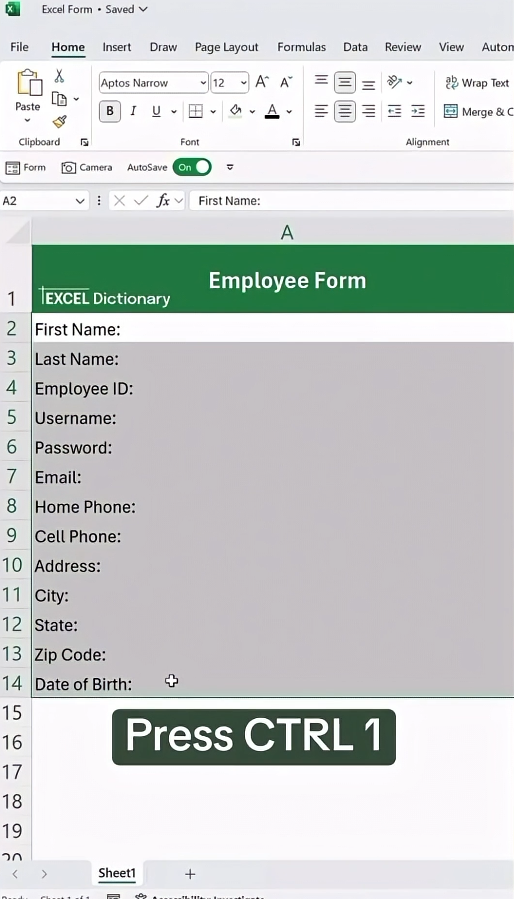
Task: Switch to the Draw tab
Action: tap(163, 47)
